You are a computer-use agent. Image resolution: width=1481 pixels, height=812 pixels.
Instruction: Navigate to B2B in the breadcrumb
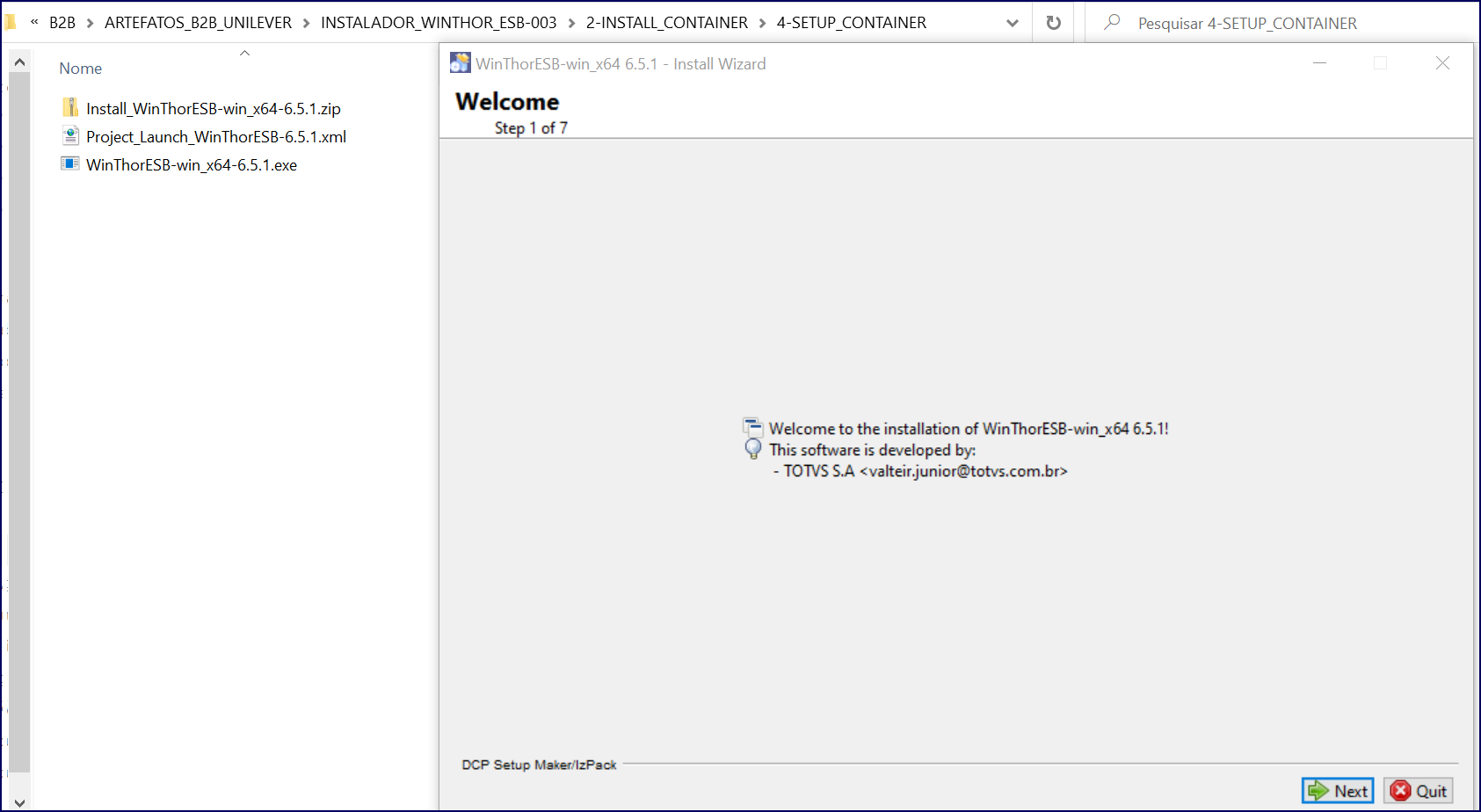(x=62, y=23)
